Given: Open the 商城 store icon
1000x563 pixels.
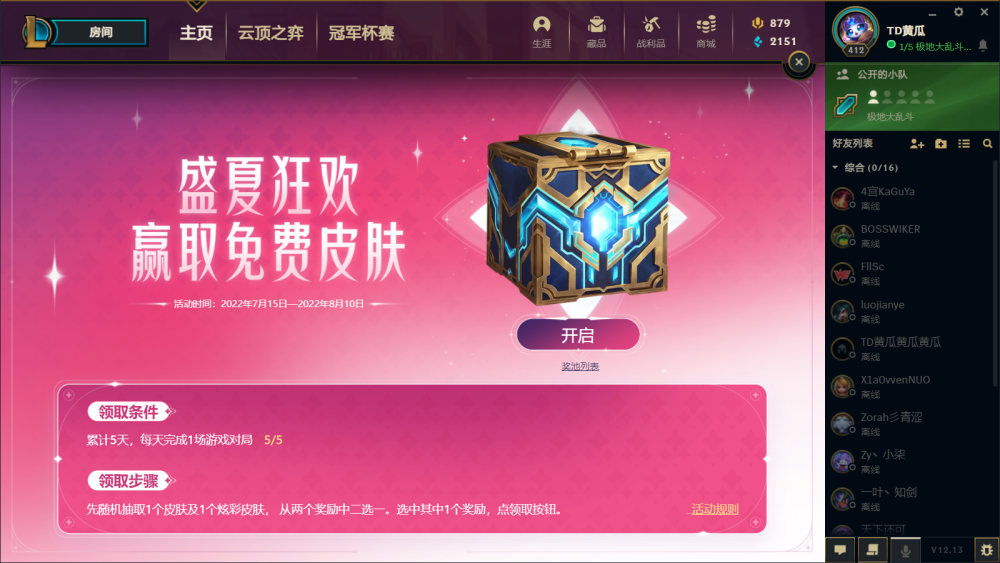Looking at the screenshot, I should [x=705, y=32].
